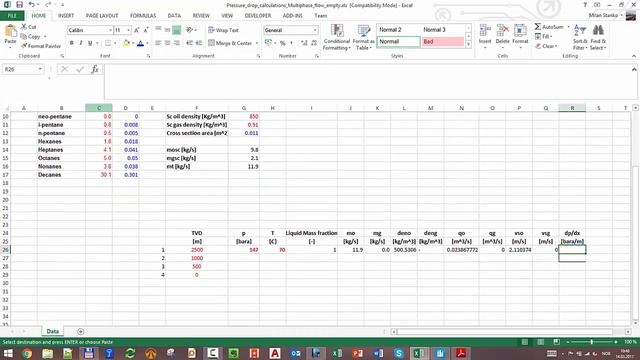Apply the Normal 2 cell style
Screen dimensions: 640x360
(x=398, y=30)
